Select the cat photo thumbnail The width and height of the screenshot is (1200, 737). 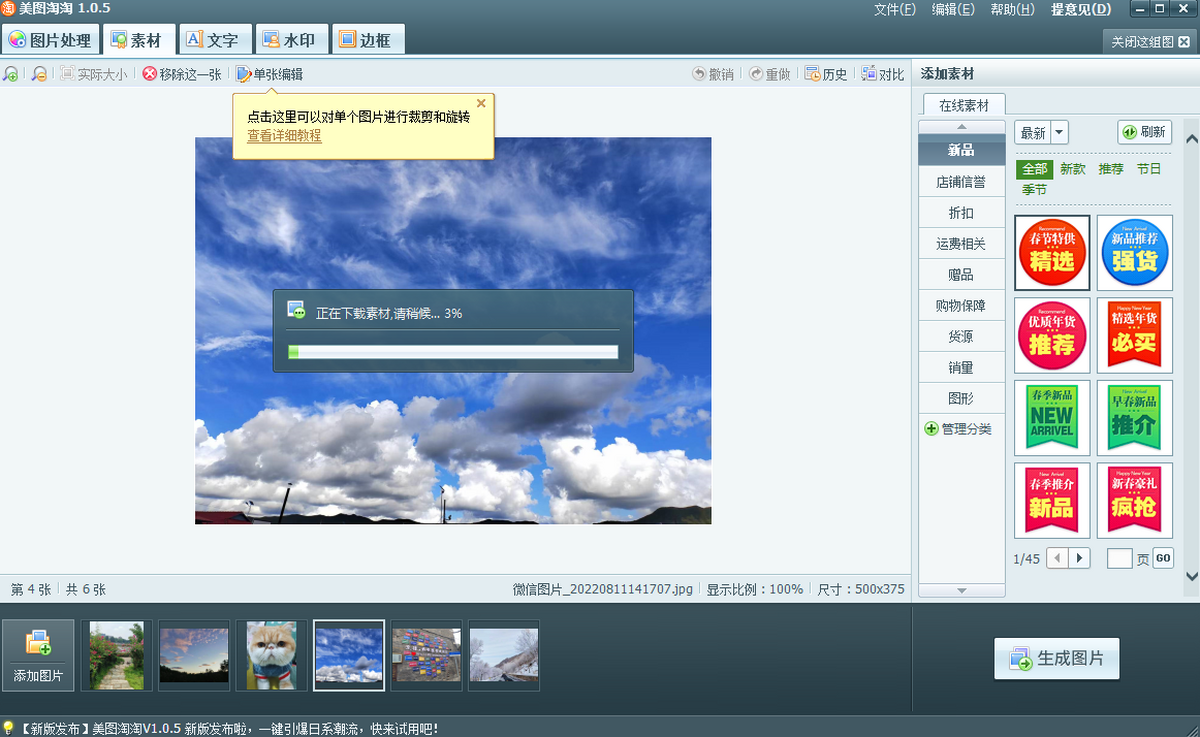click(271, 655)
